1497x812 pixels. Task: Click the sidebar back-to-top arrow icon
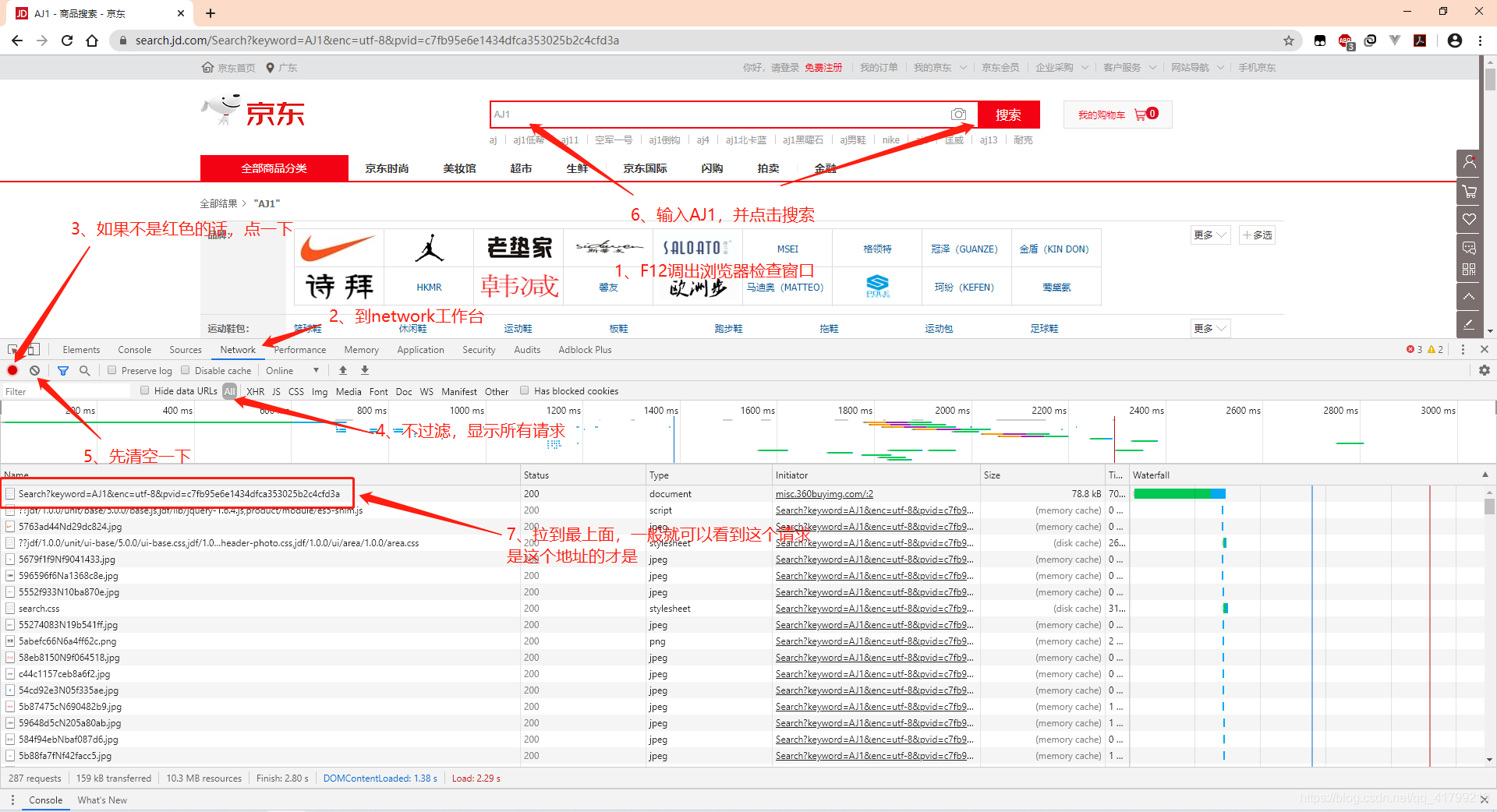coord(1469,296)
